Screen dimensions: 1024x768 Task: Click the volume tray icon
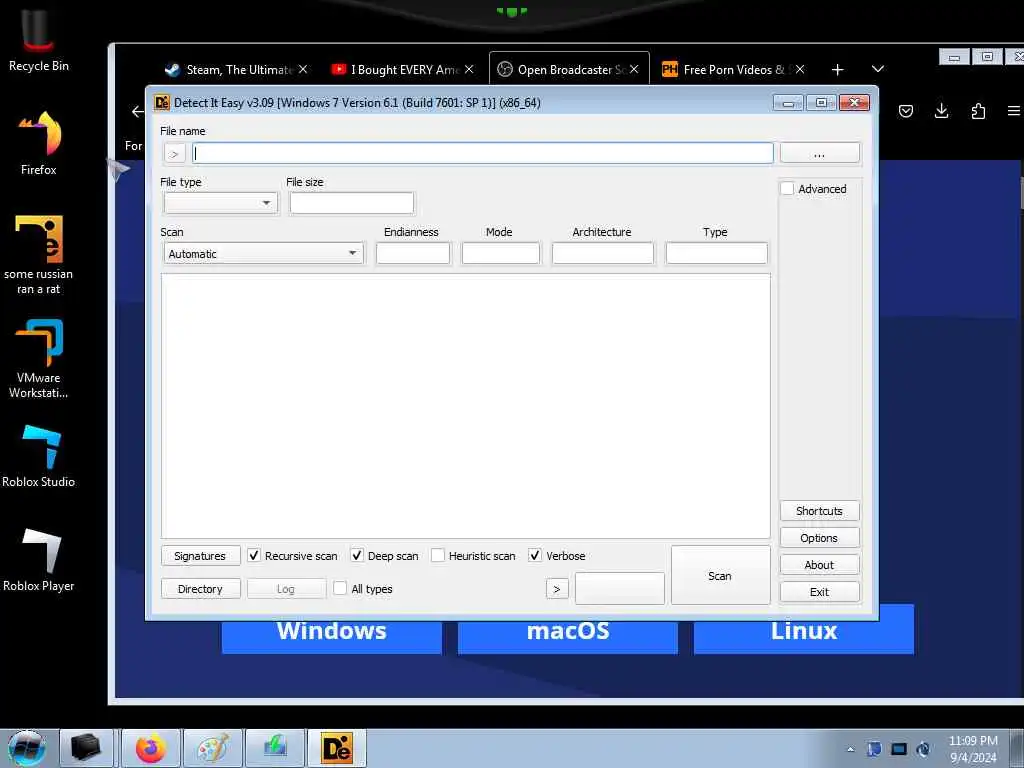click(923, 749)
